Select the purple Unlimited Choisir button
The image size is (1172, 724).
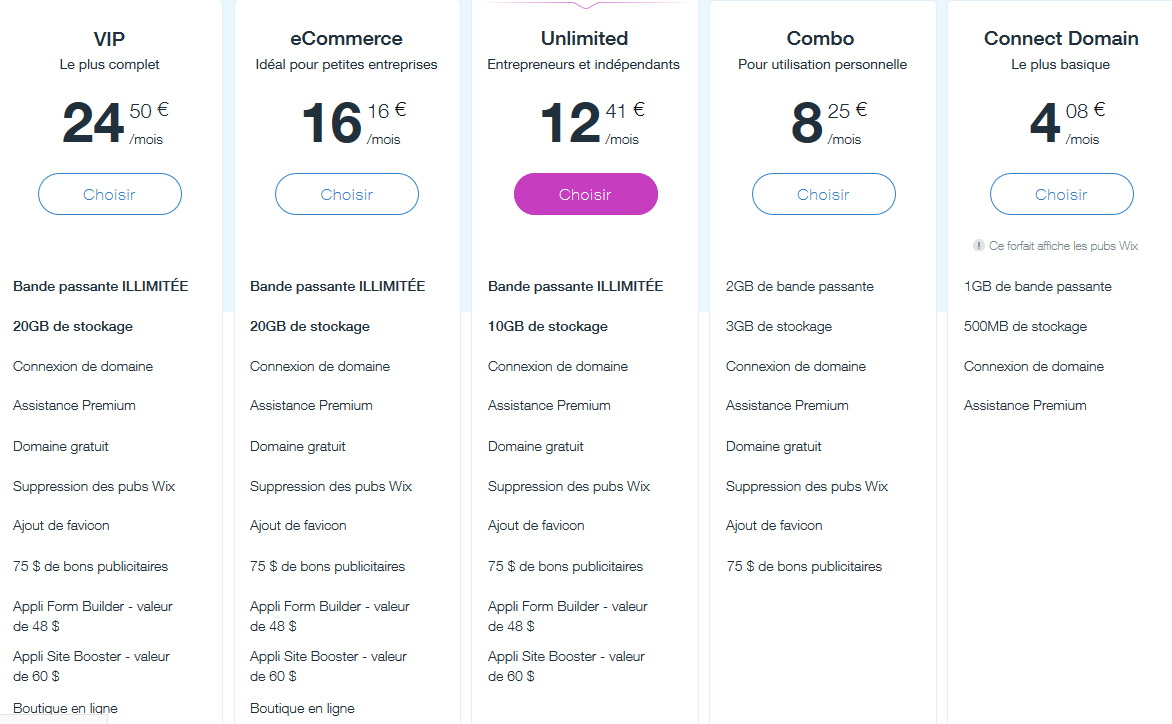585,194
